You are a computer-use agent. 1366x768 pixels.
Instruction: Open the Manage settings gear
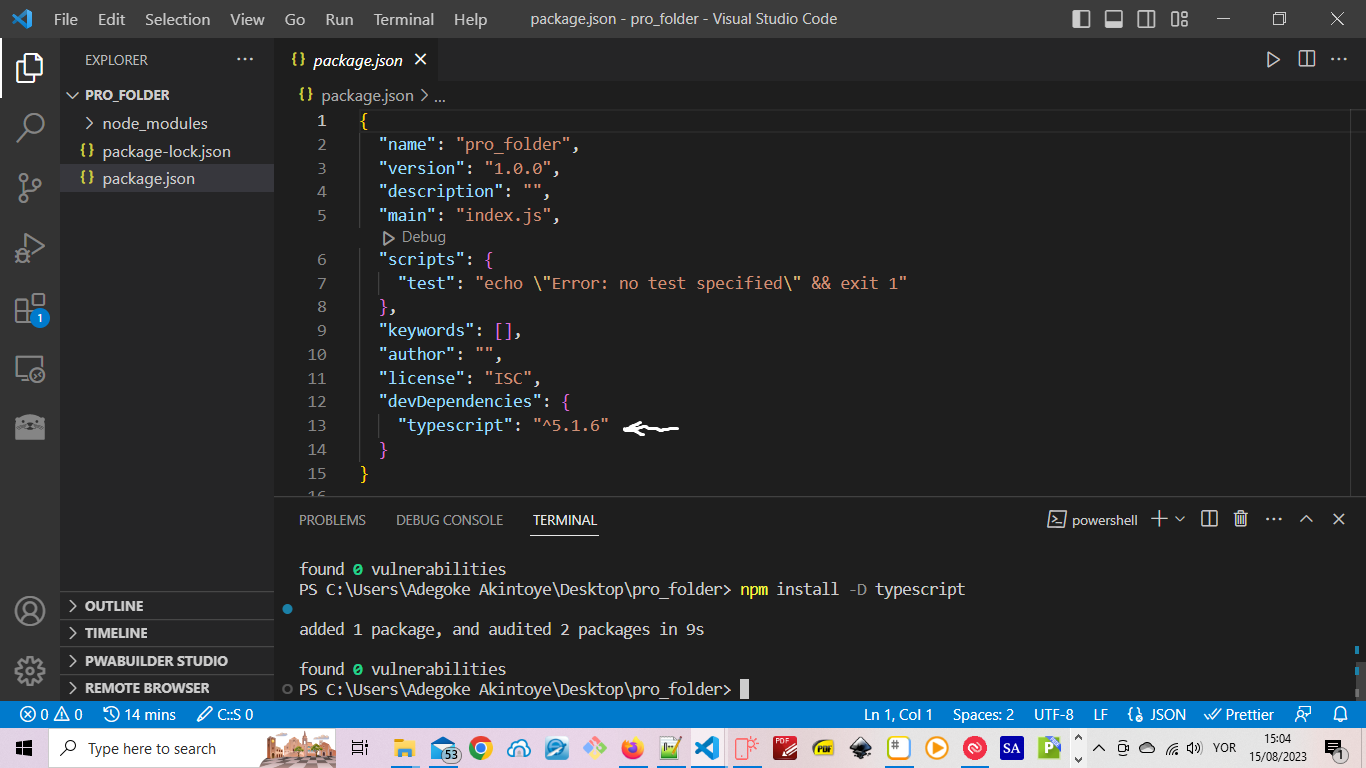point(30,671)
